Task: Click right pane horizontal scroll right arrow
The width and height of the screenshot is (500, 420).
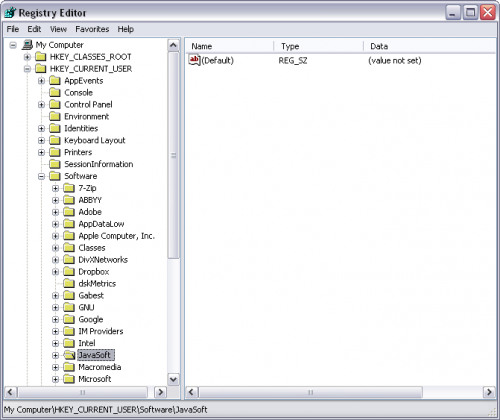Action: tap(489, 392)
